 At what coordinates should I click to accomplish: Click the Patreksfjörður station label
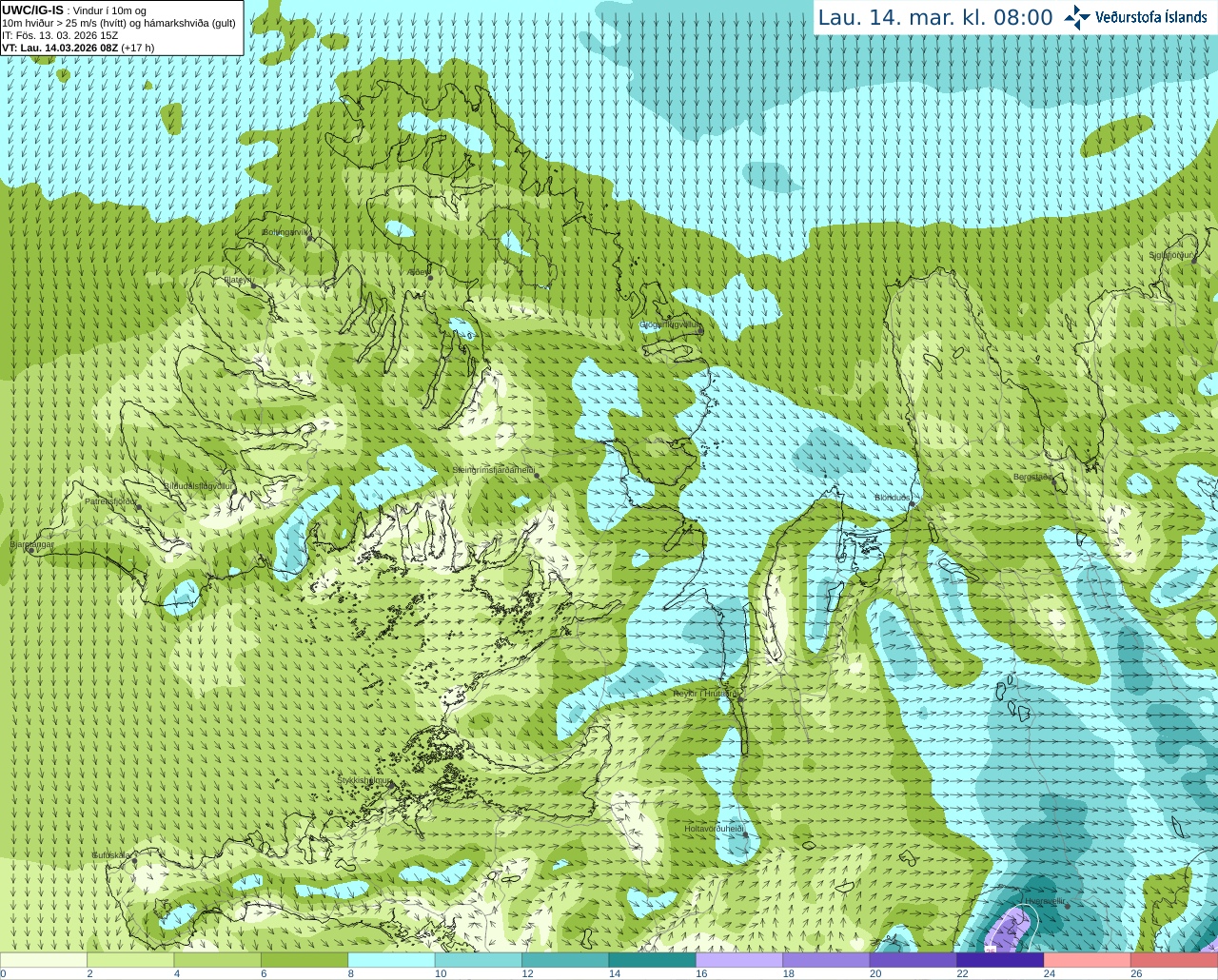click(110, 500)
